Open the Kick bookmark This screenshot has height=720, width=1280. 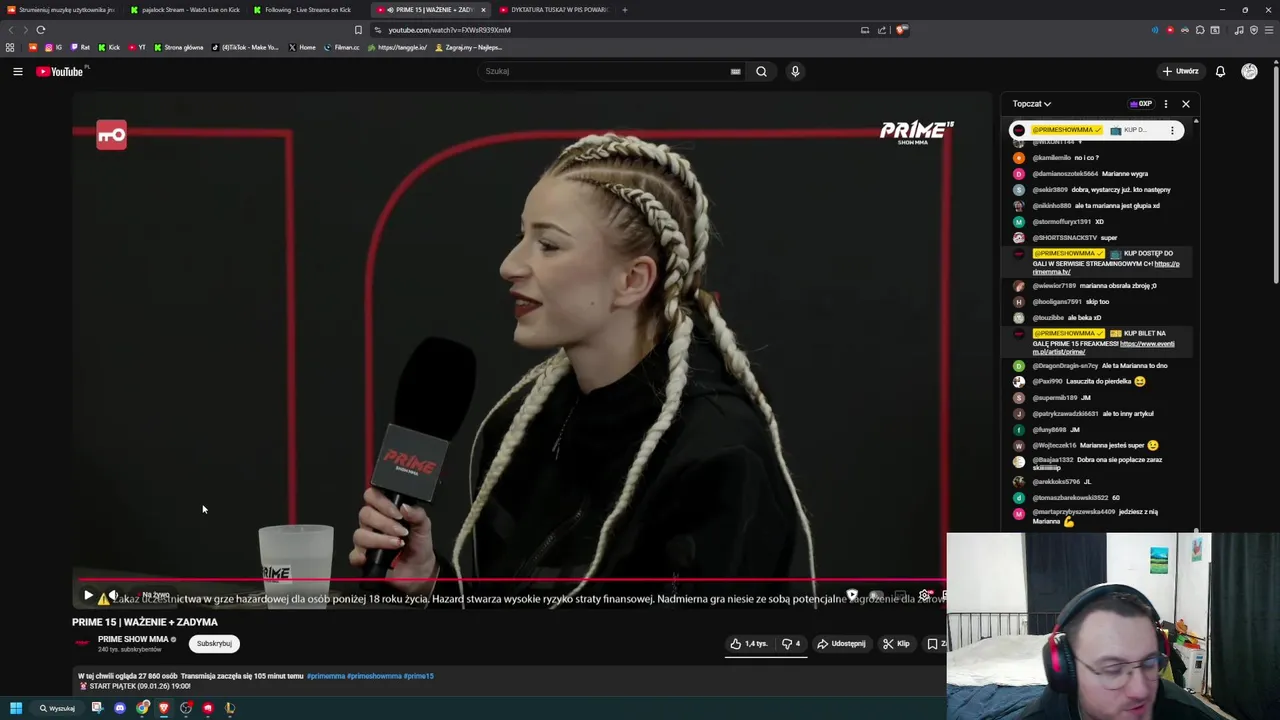click(109, 47)
